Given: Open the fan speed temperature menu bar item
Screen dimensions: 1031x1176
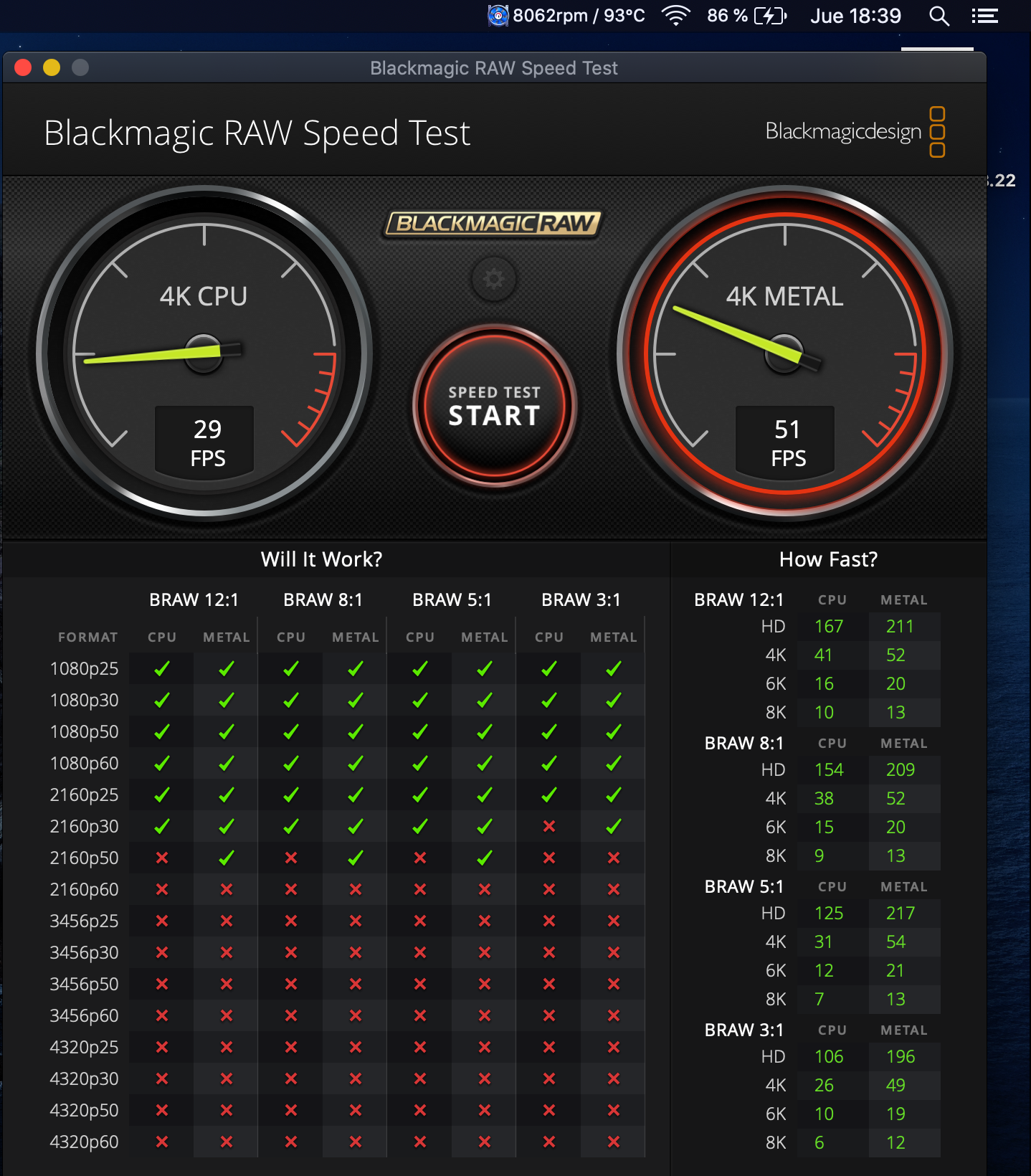Looking at the screenshot, I should coord(566,16).
